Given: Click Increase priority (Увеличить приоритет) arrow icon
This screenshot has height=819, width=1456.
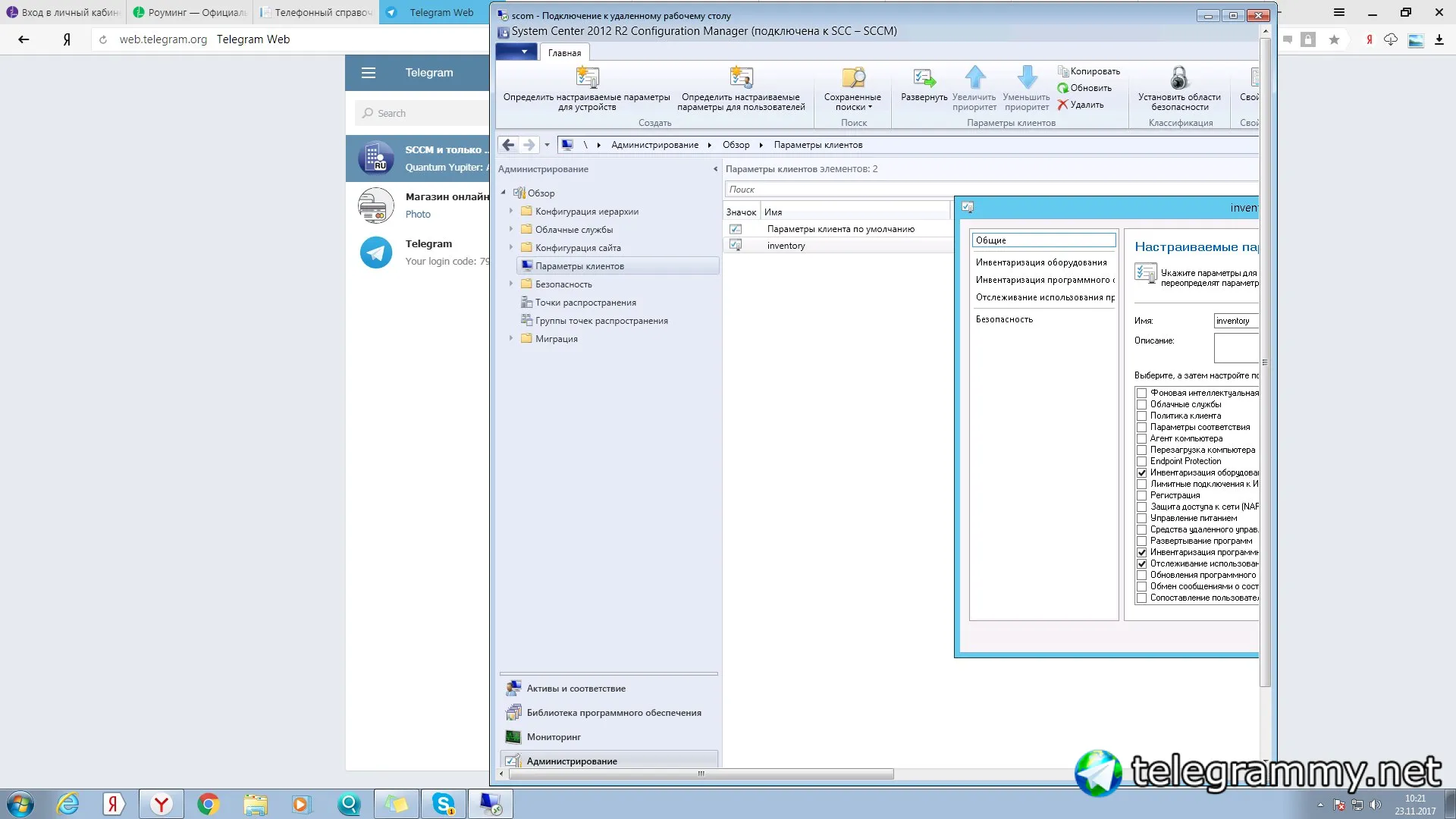Looking at the screenshot, I should (x=975, y=77).
